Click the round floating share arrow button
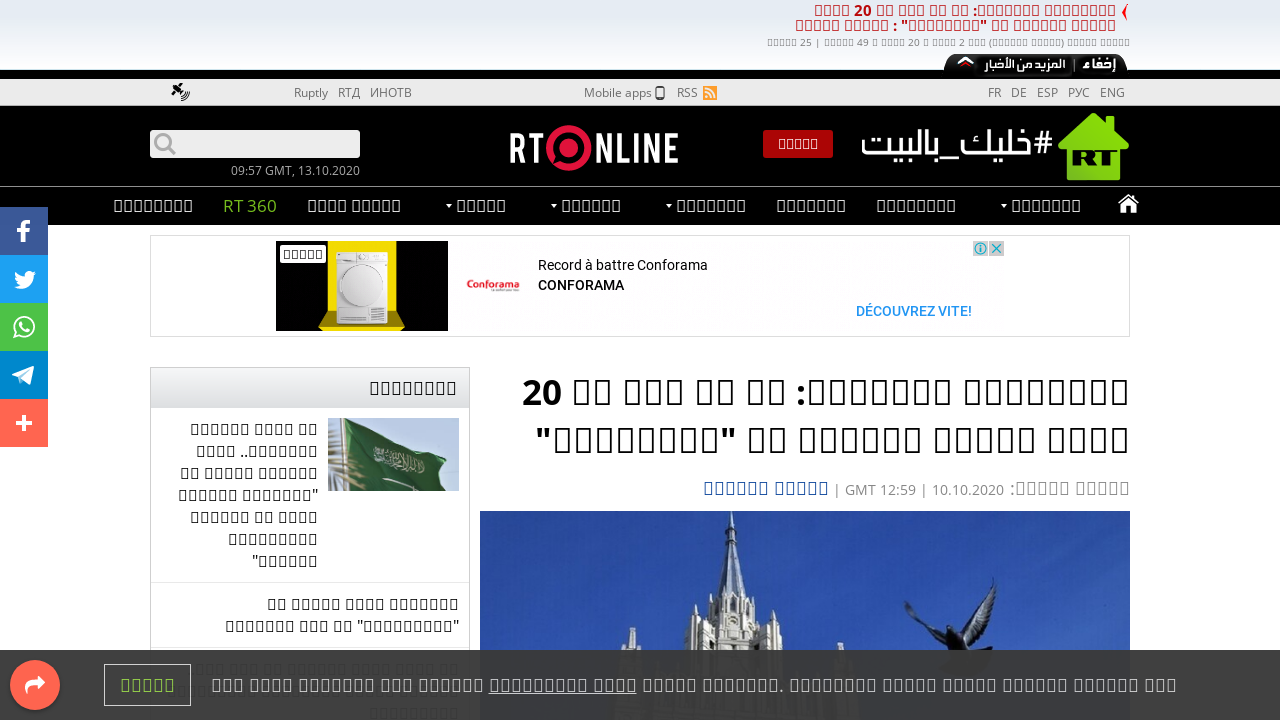1280x720 pixels. (35, 685)
